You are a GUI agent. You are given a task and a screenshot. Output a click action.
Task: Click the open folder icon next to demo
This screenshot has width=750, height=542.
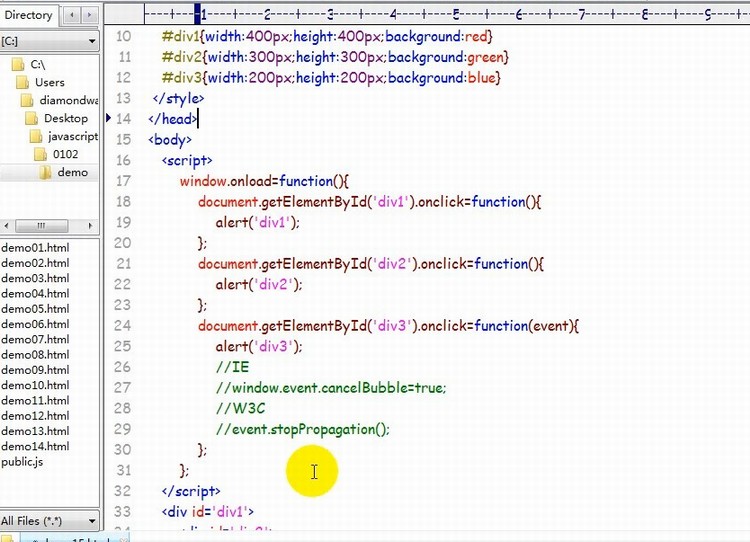[x=45, y=172]
